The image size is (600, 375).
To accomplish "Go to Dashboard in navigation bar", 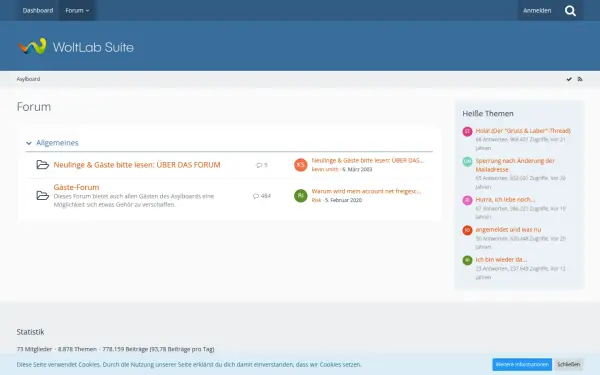I will point(38,10).
